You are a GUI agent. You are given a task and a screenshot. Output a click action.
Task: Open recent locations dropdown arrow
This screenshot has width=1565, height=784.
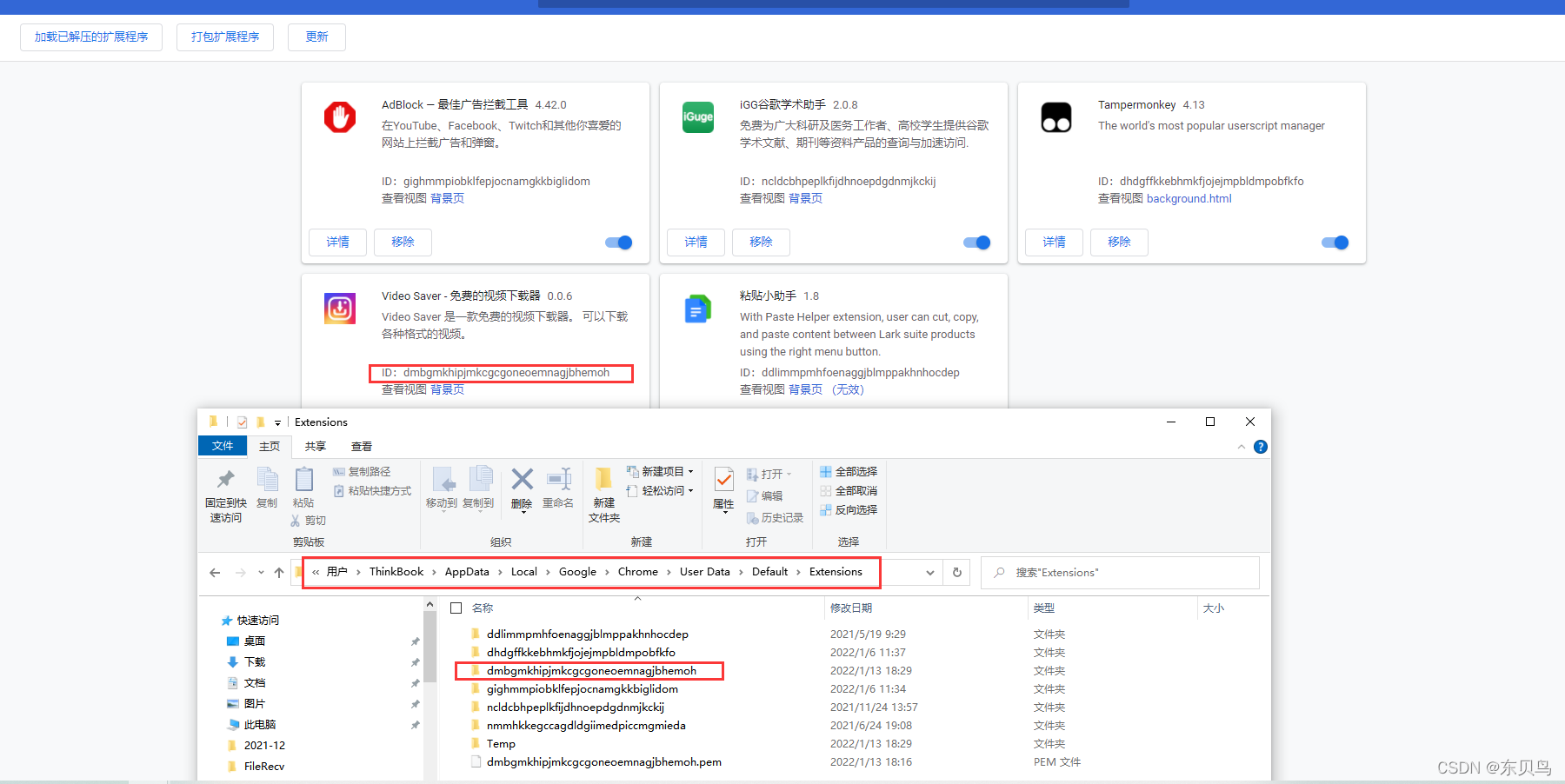coord(261,572)
